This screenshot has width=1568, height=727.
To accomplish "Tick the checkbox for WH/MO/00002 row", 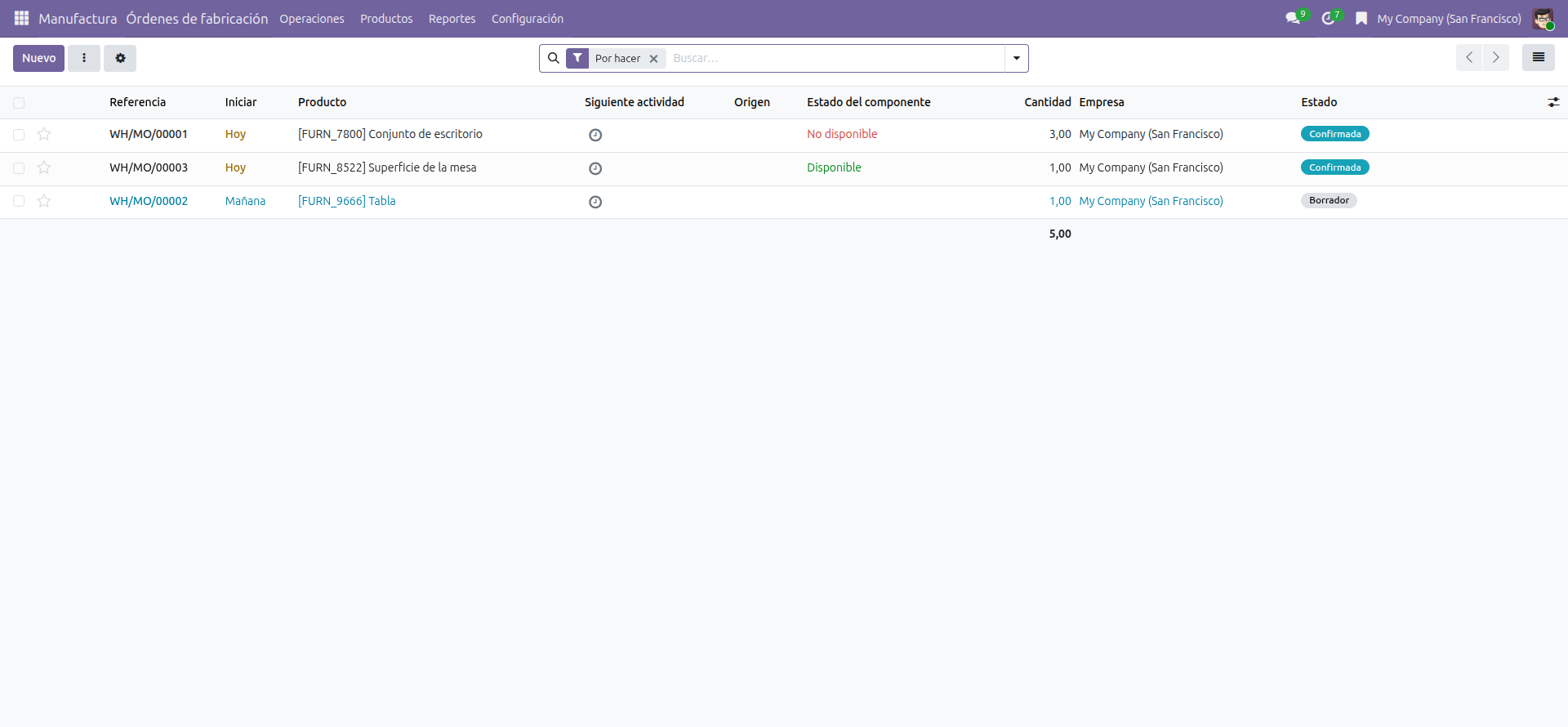I will click(x=19, y=201).
